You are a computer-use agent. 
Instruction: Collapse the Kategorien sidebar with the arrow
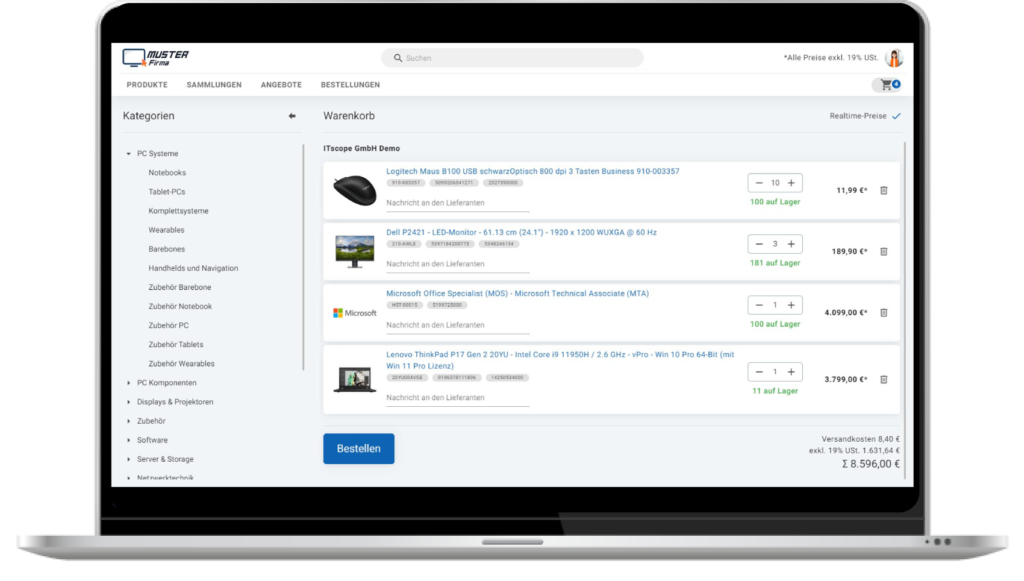(x=291, y=116)
